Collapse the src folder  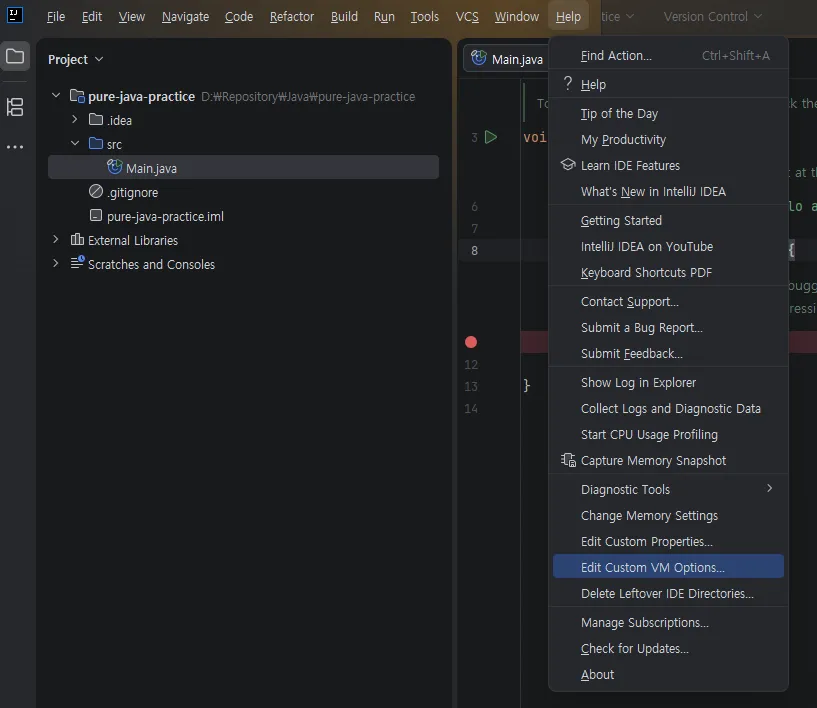pos(75,143)
